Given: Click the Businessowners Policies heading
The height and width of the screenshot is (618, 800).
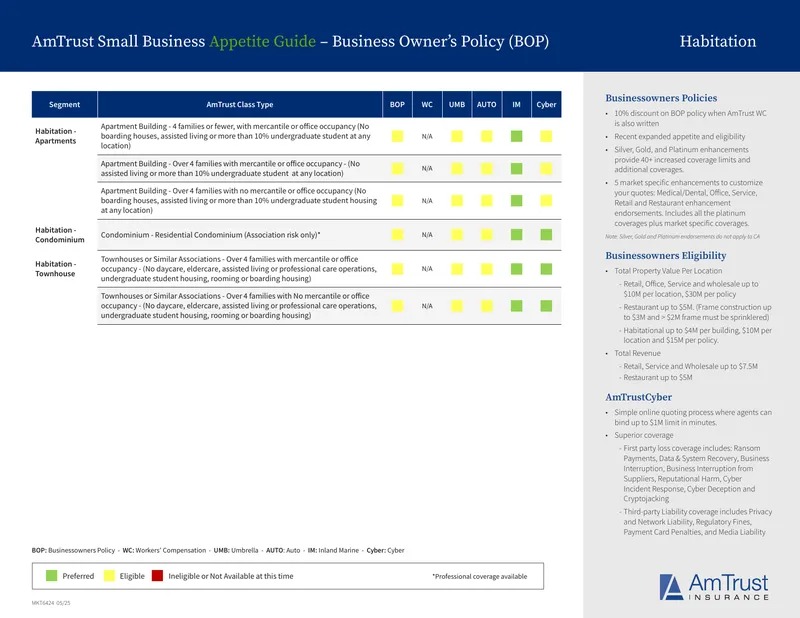Looking at the screenshot, I should click(x=661, y=98).
